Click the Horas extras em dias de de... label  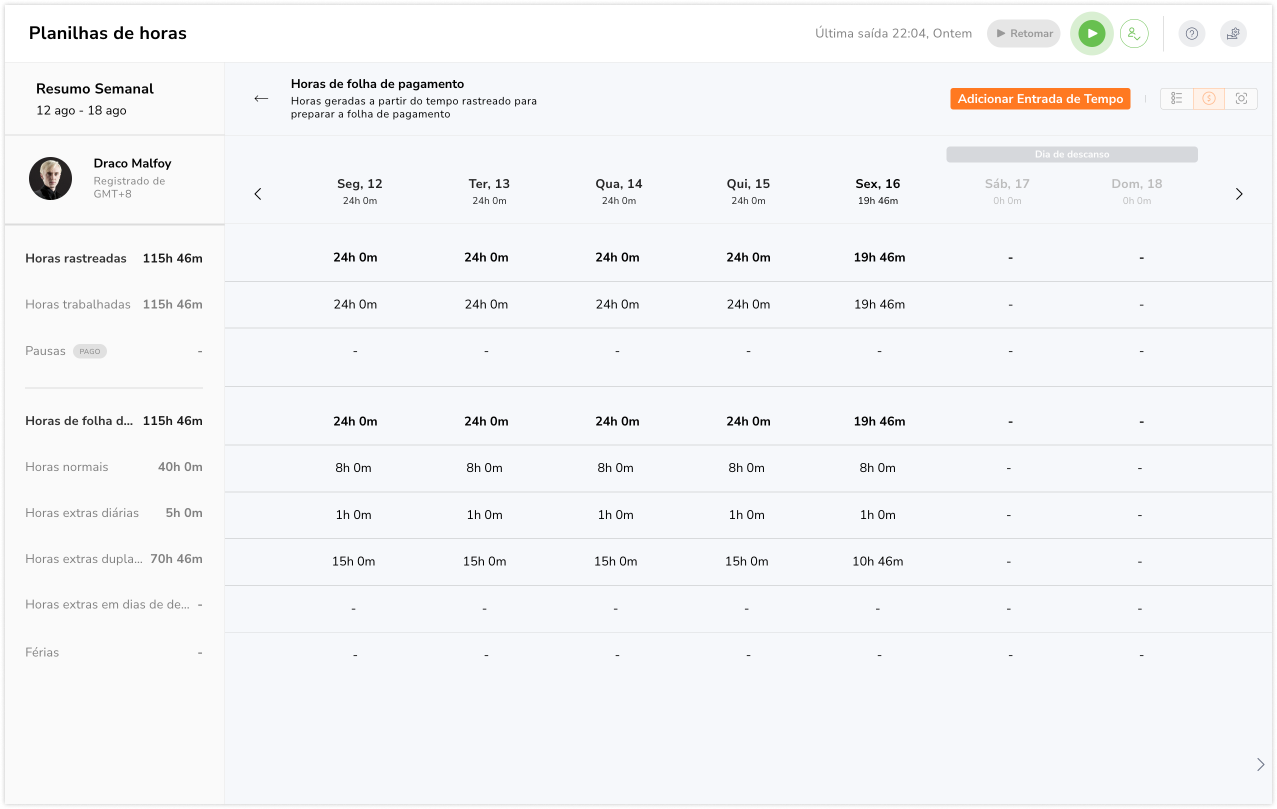click(107, 605)
